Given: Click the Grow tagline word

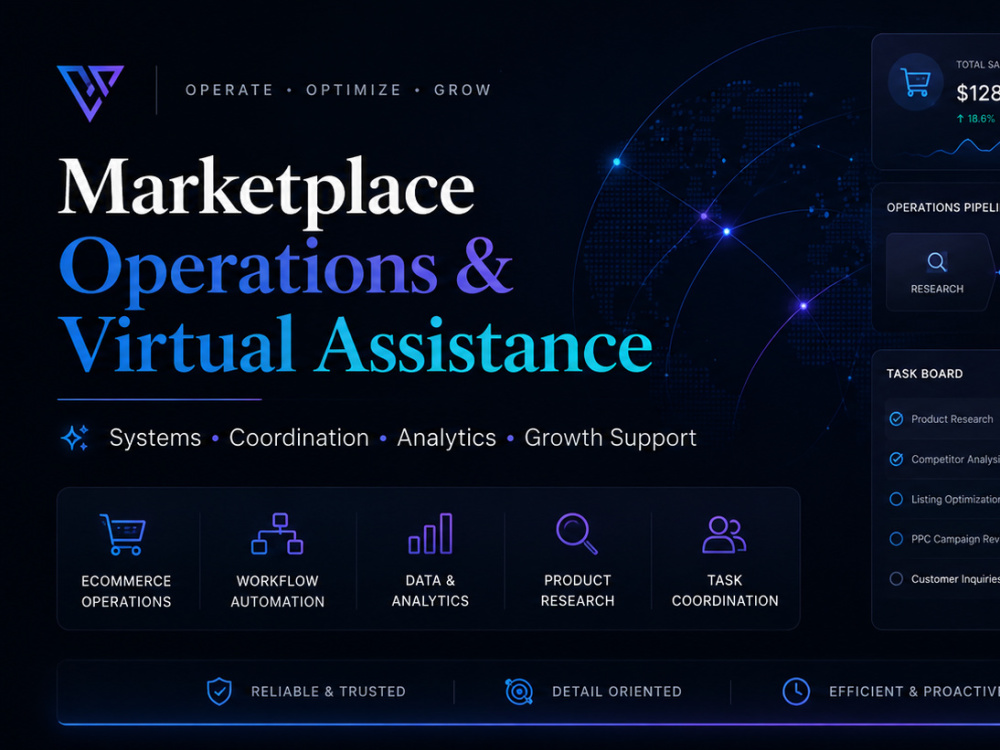Looking at the screenshot, I should coord(463,90).
